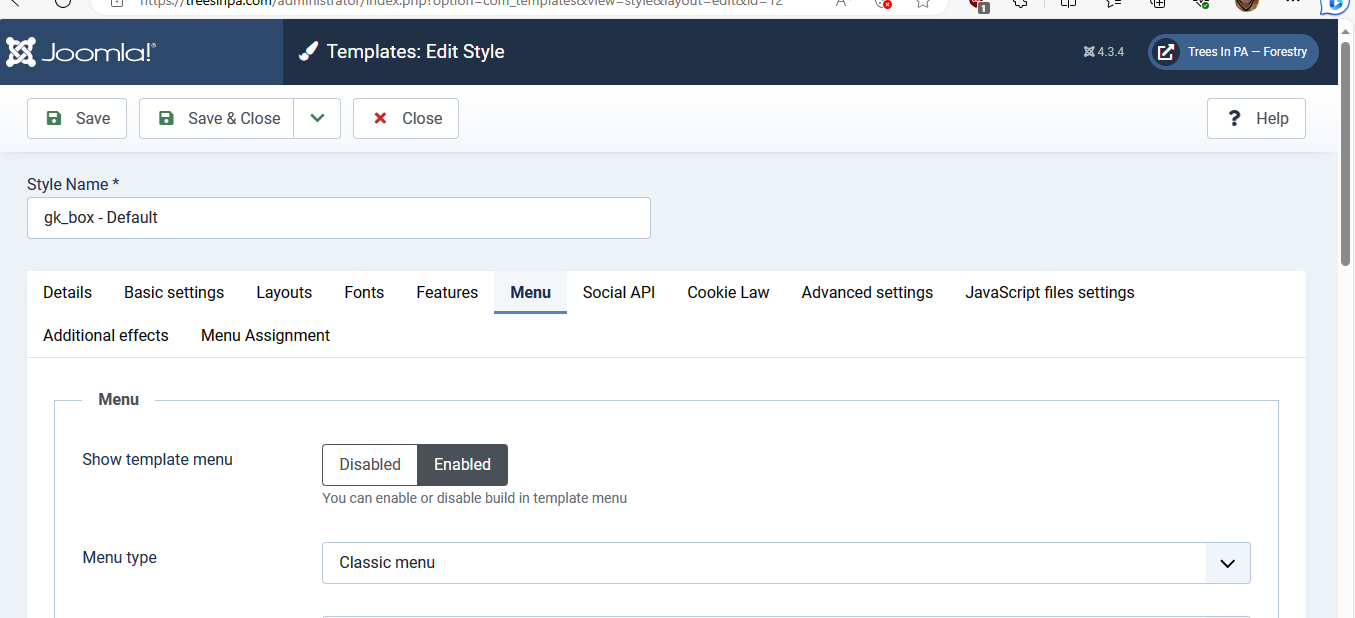Click the browser profile avatar
The height and width of the screenshot is (618, 1355).
point(1247,3)
